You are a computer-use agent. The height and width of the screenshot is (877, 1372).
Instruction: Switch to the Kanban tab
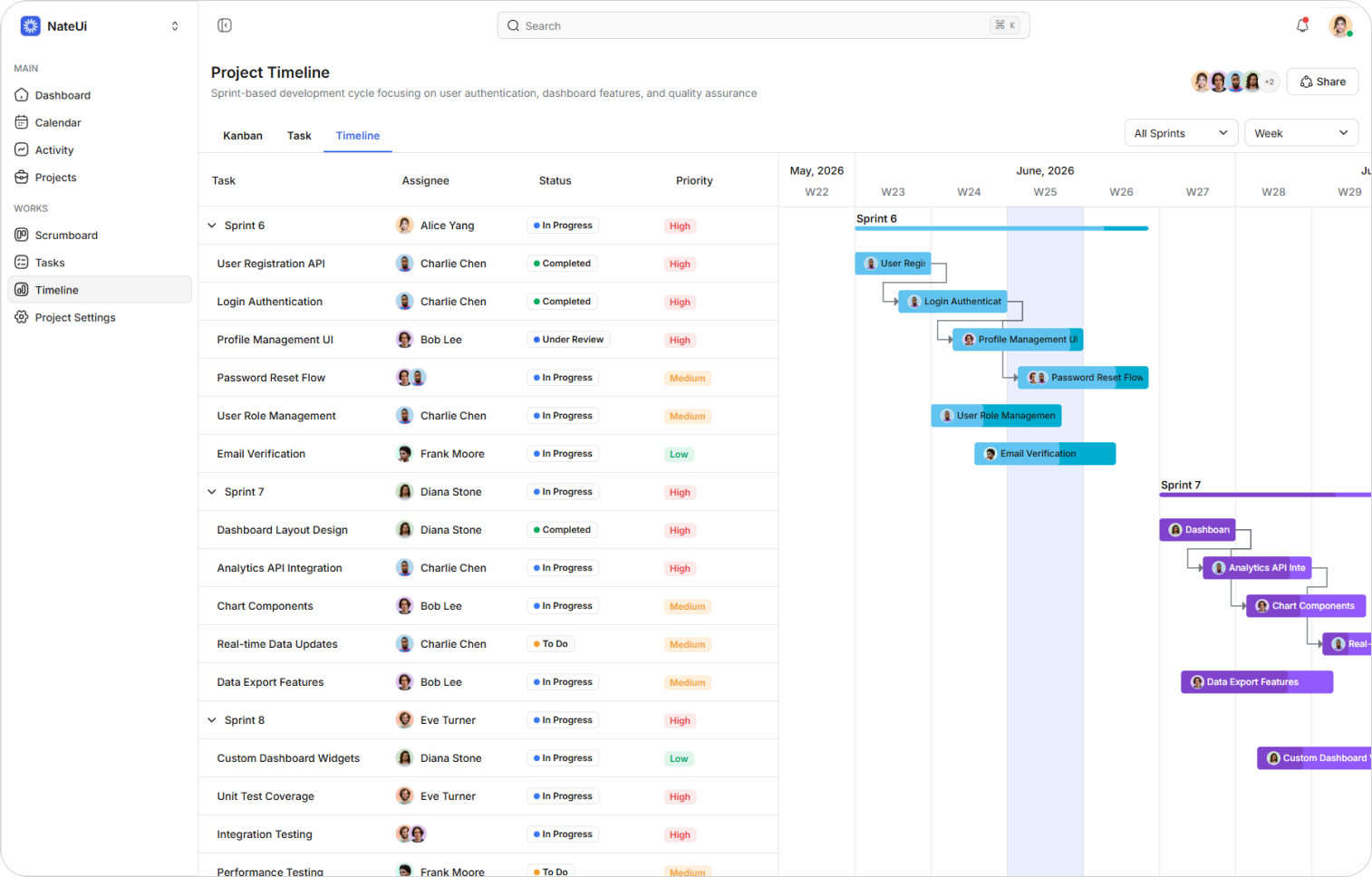(243, 136)
